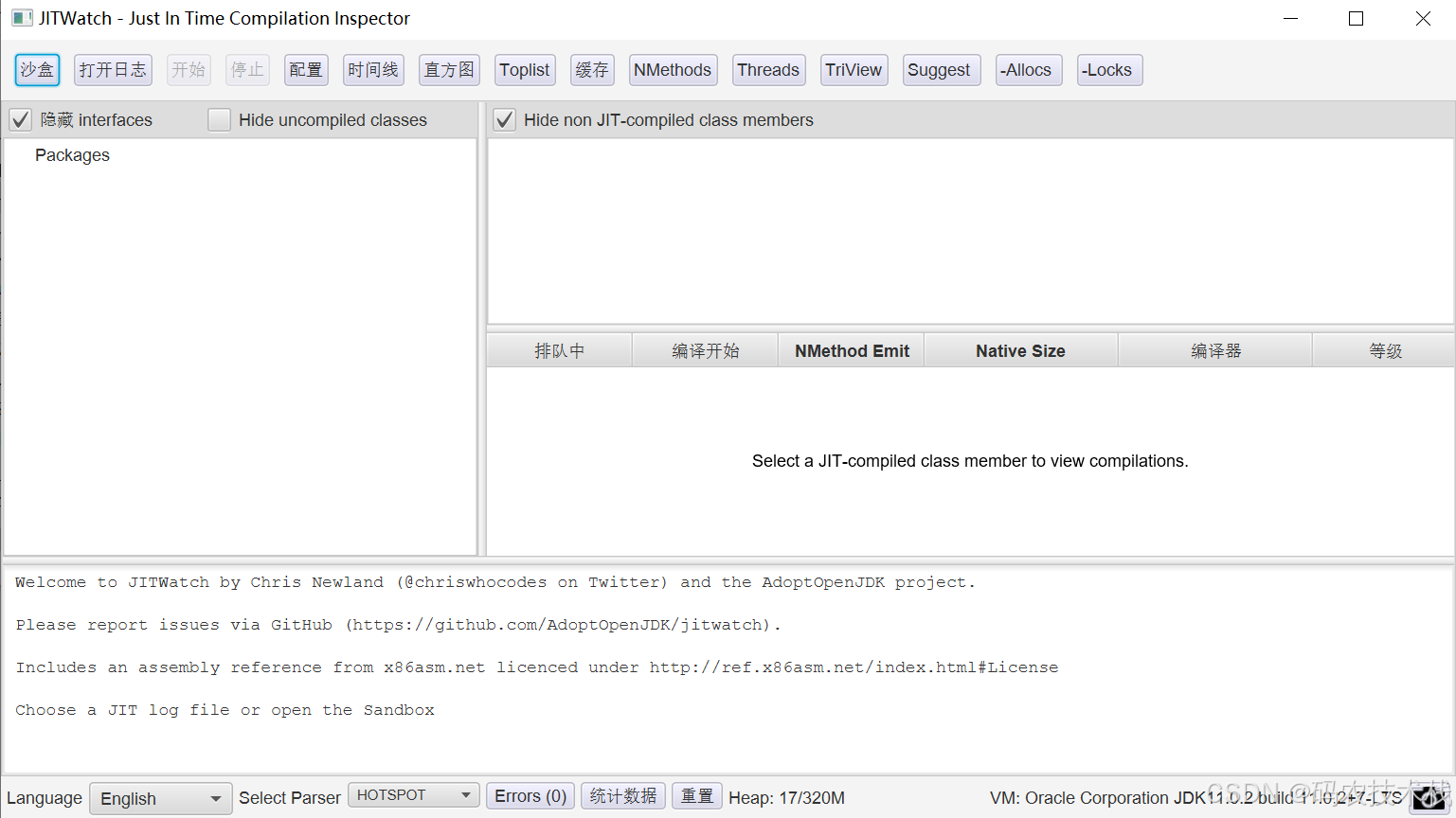The height and width of the screenshot is (818, 1456).
Task: Click the 'Choose a JIT log file' line
Action: pyautogui.click(x=225, y=710)
